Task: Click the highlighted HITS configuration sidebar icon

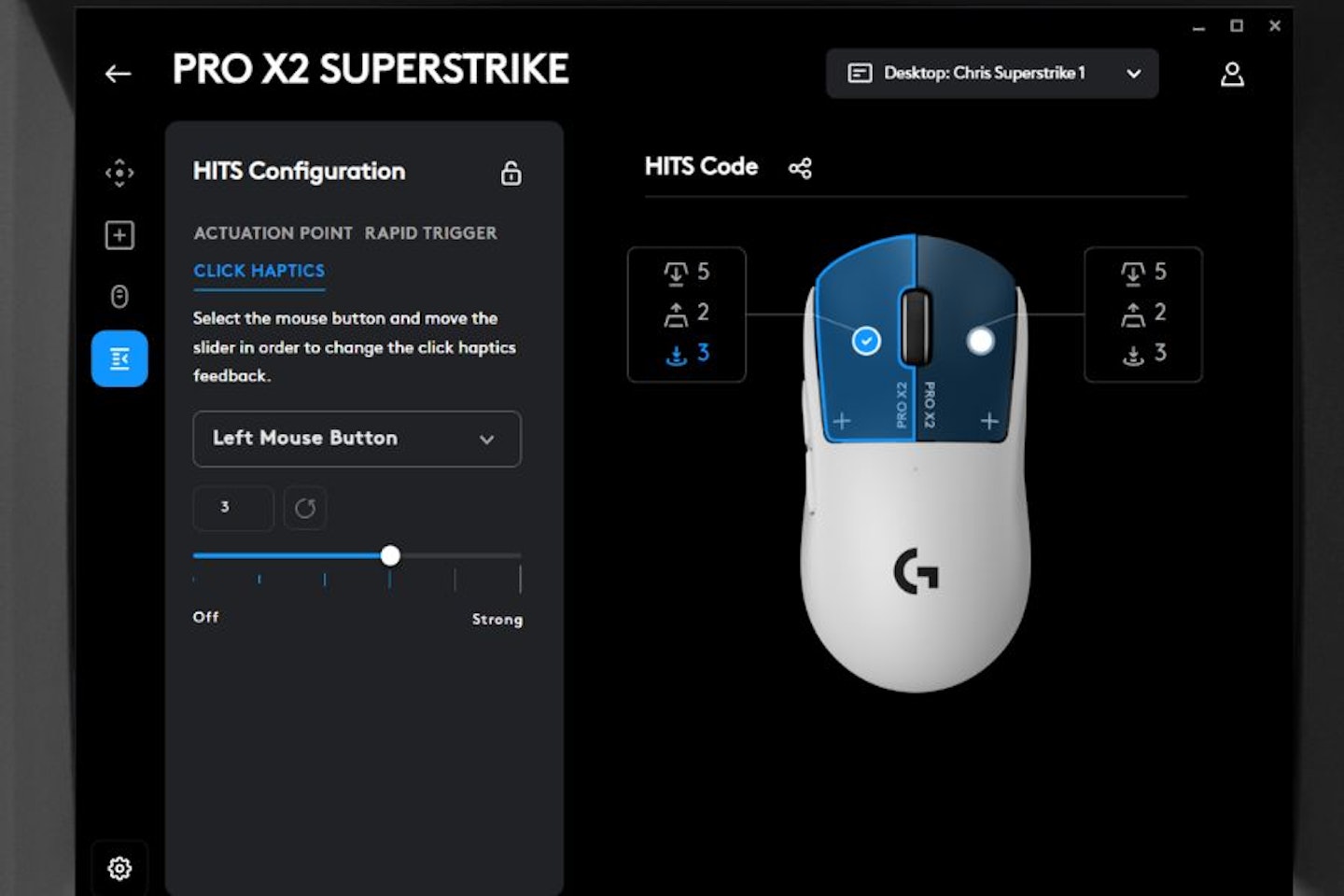Action: coord(119,357)
